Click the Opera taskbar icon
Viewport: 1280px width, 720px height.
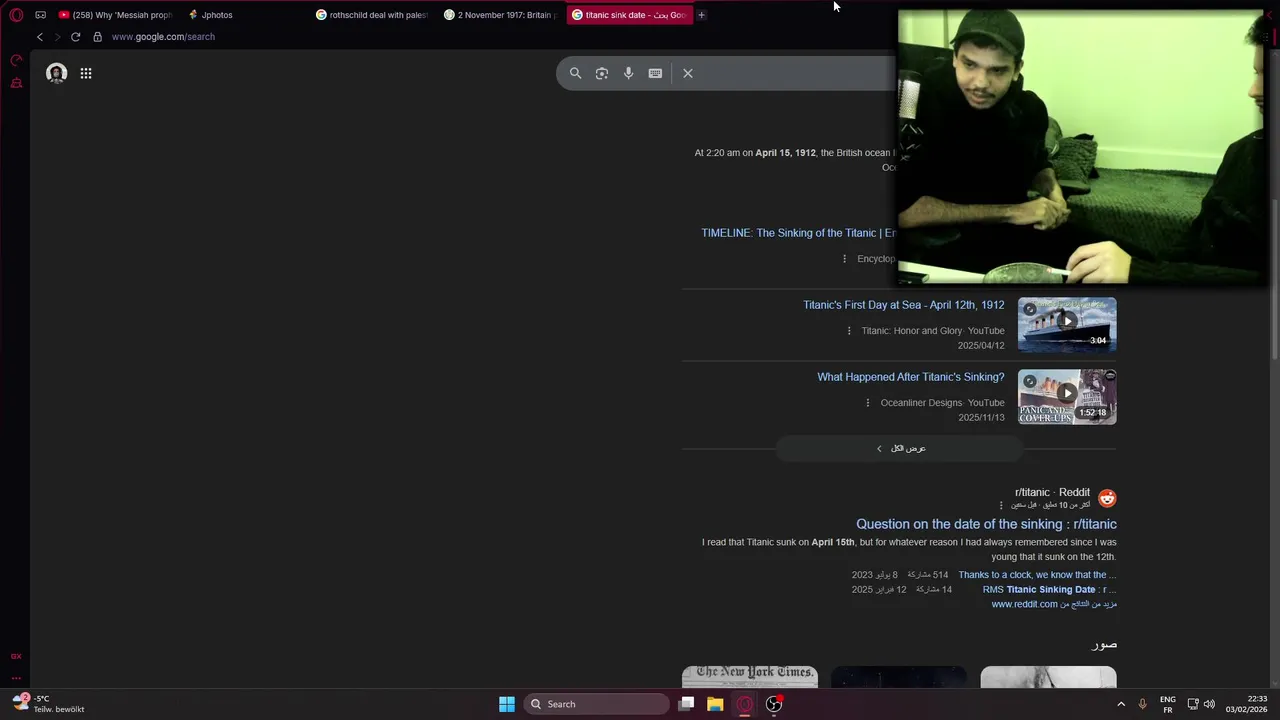(745, 704)
